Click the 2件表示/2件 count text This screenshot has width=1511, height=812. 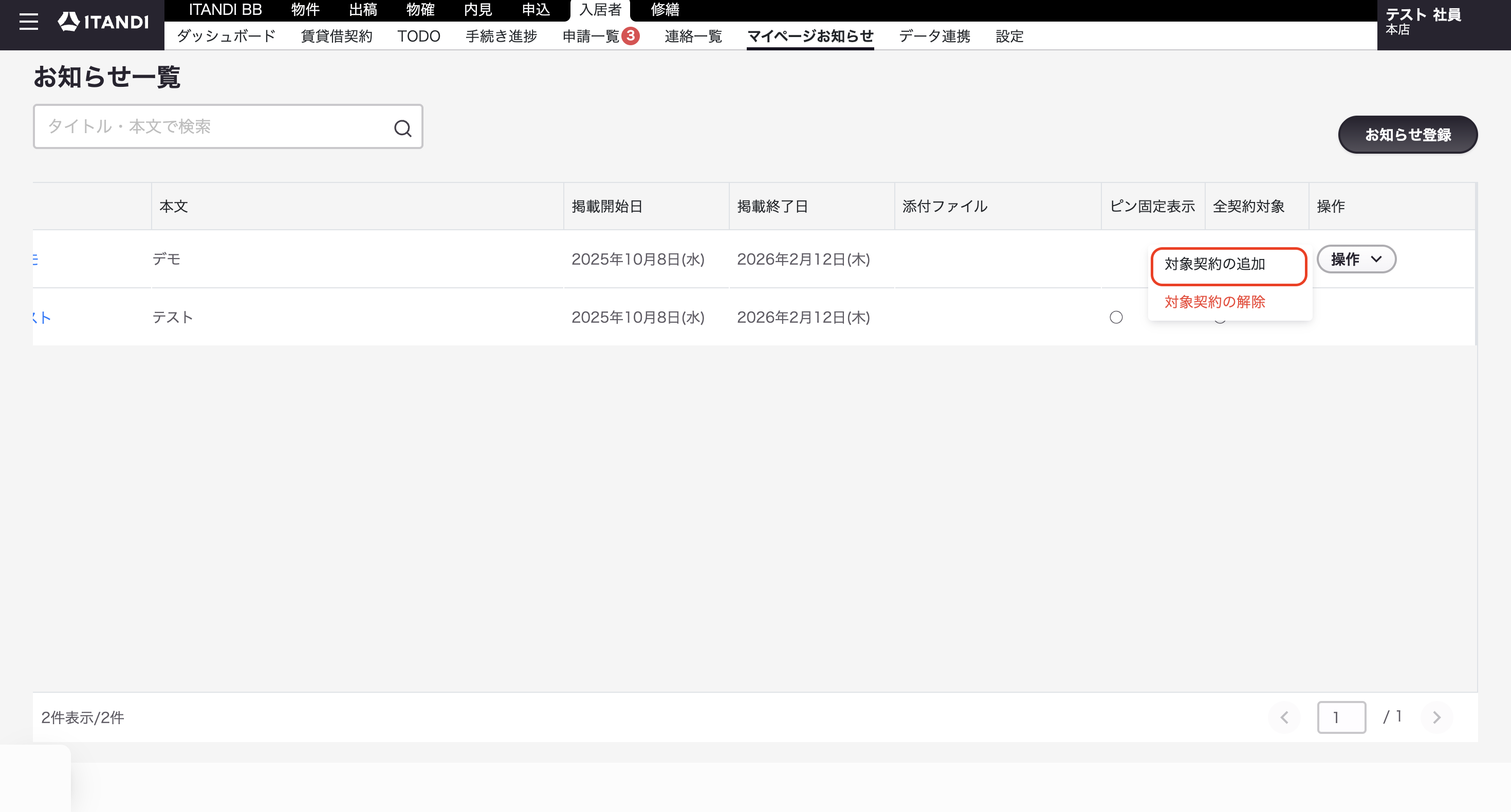(83, 717)
